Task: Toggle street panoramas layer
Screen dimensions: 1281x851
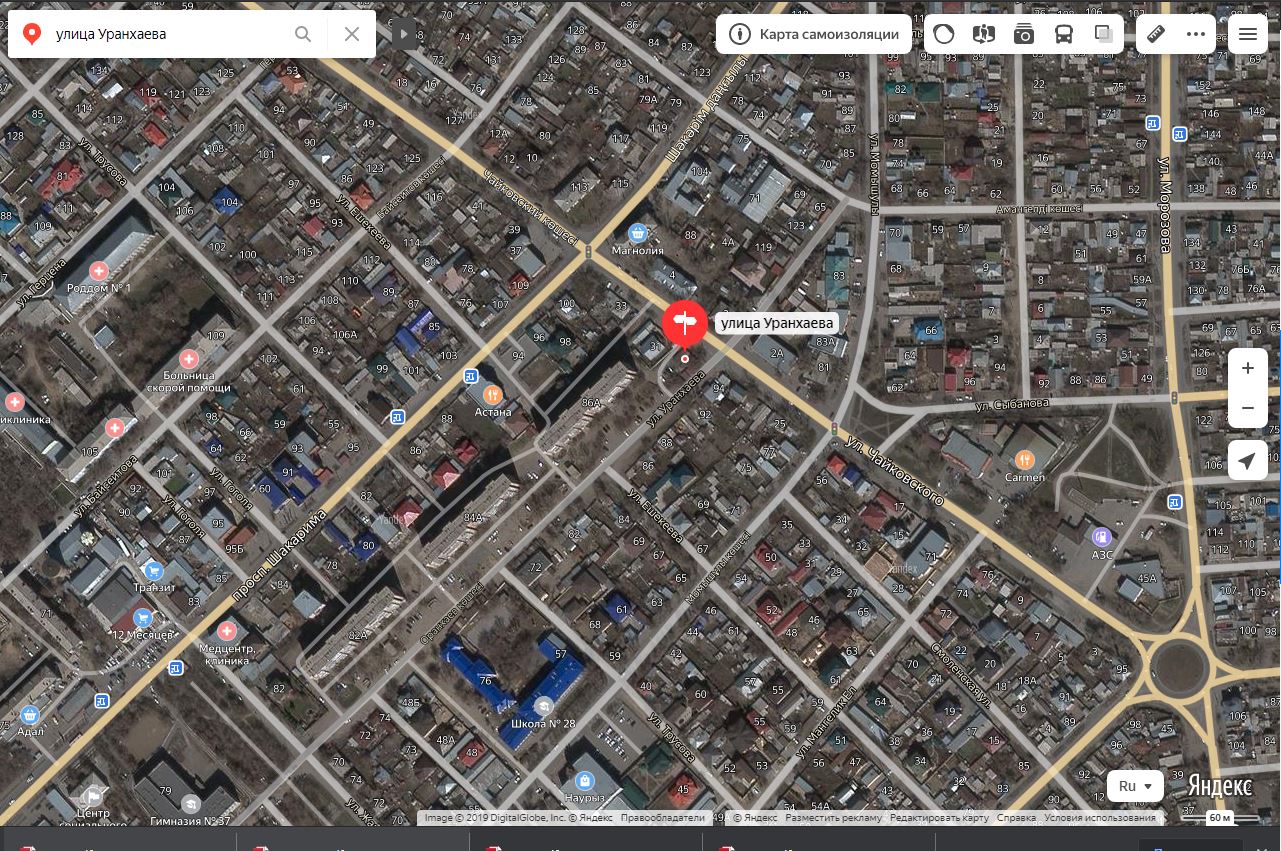Action: tap(984, 34)
